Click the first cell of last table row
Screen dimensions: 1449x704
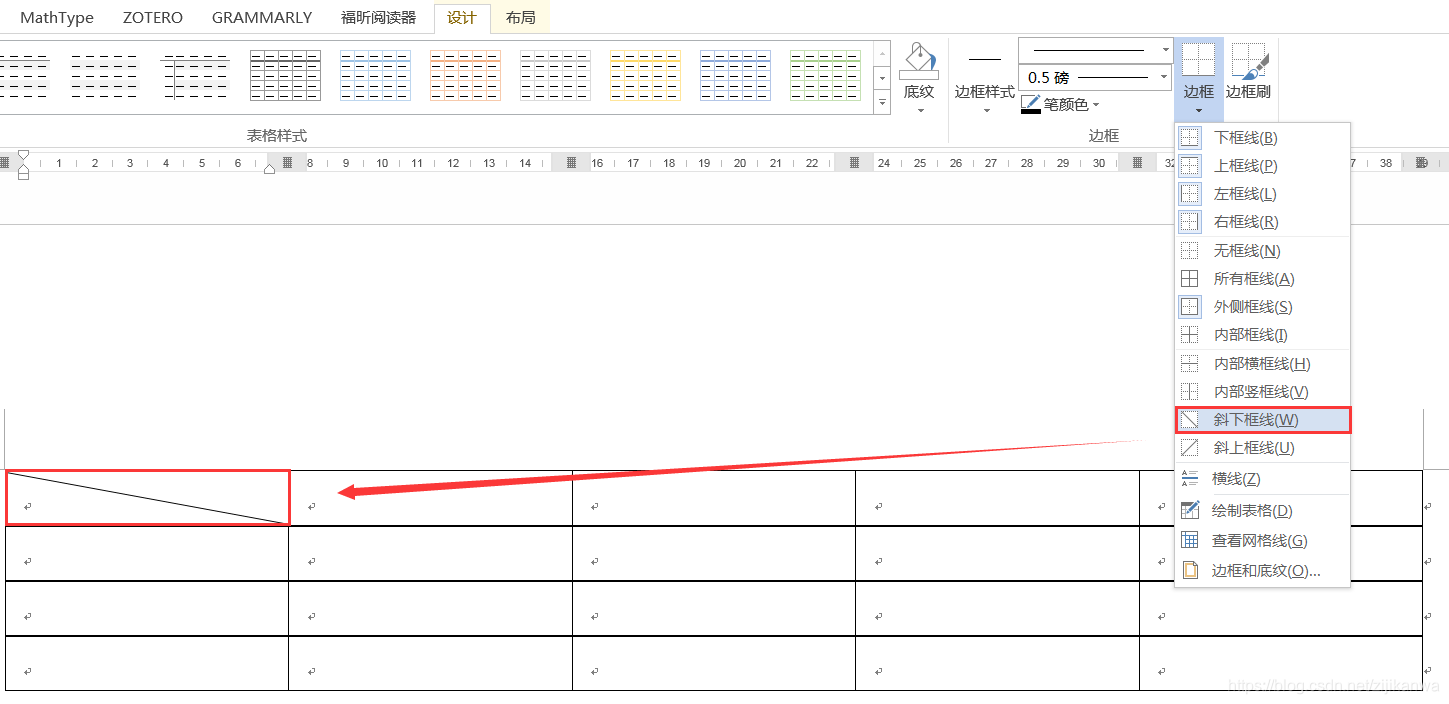(x=147, y=663)
